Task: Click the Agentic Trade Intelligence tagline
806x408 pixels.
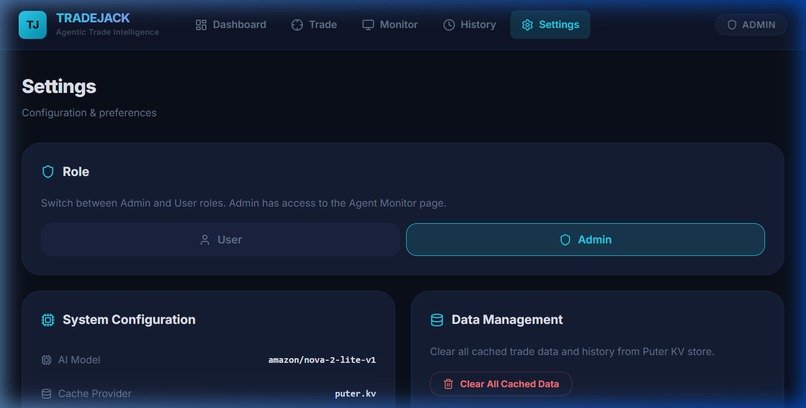Action: 107,32
